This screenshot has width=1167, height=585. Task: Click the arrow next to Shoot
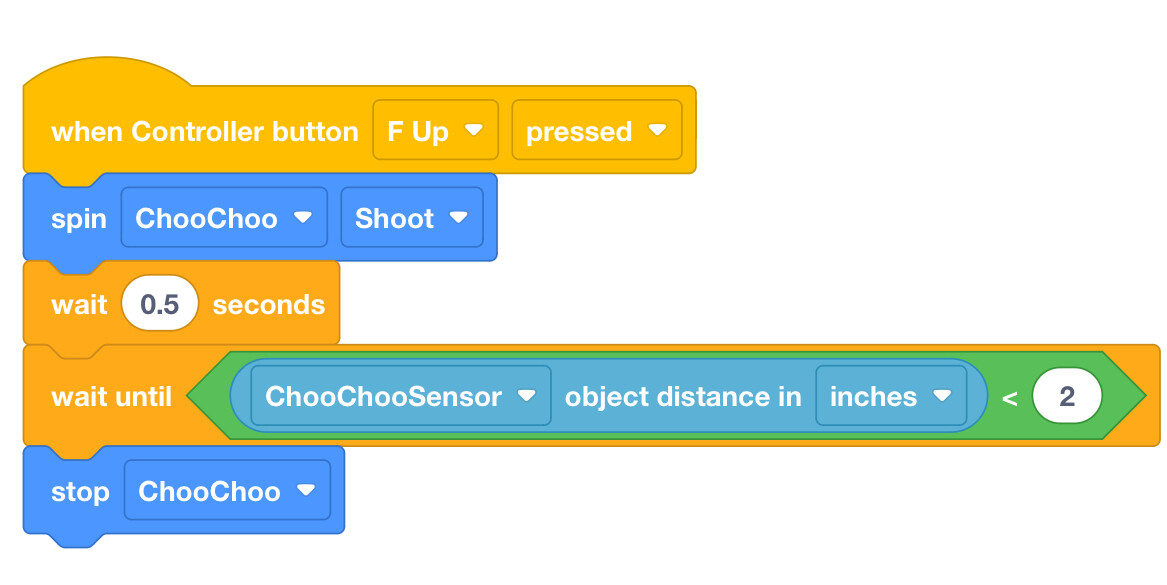click(x=458, y=217)
